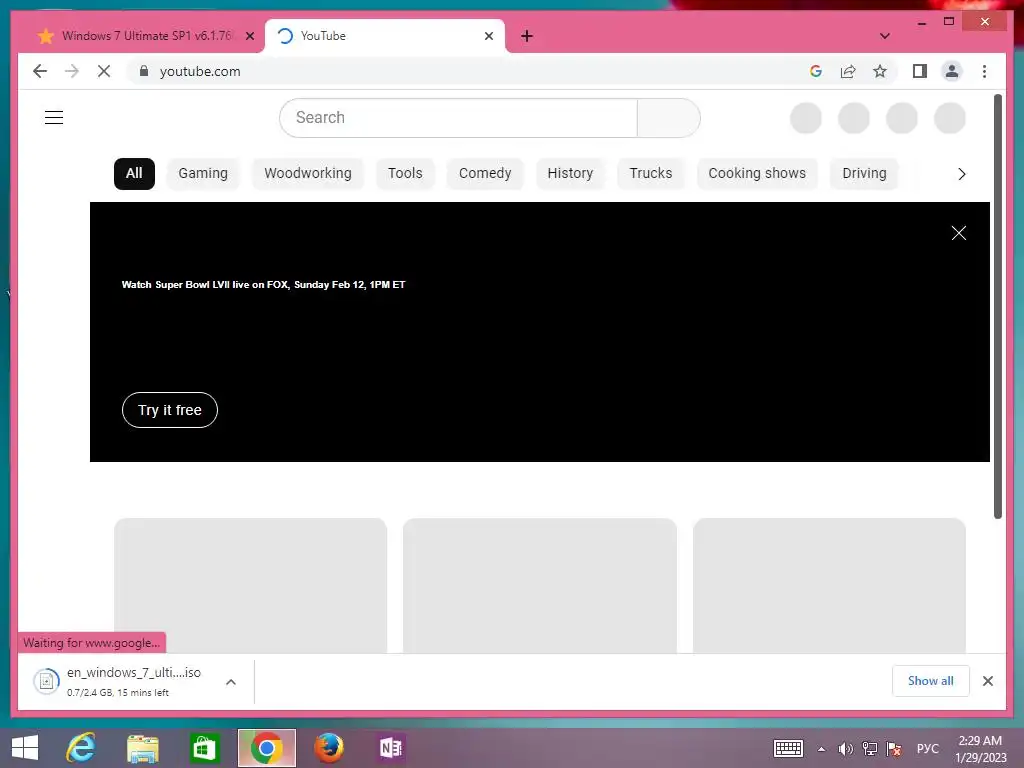
Task: Add a new tab
Action: pos(527,36)
